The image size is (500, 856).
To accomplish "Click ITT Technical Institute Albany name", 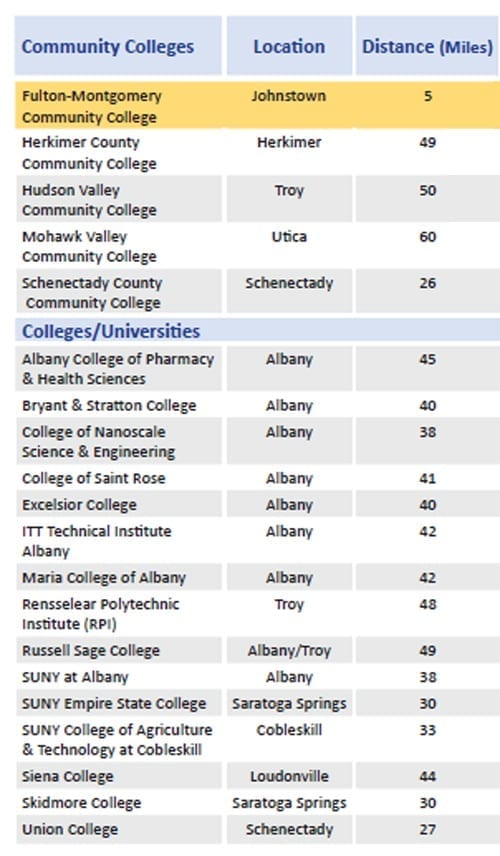I will pos(97,540).
